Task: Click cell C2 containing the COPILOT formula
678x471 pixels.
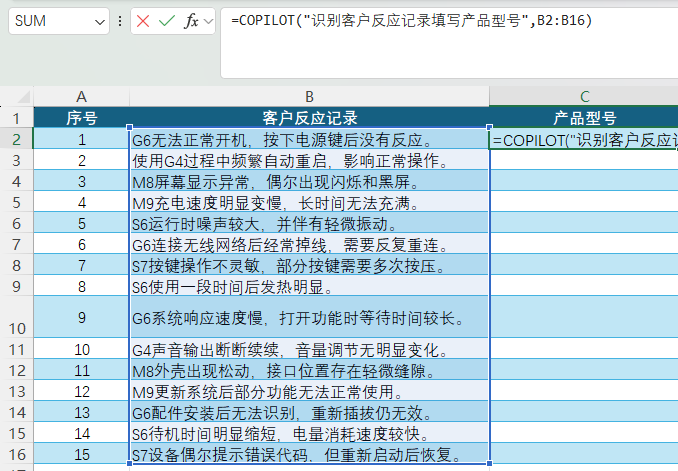Action: coord(584,139)
